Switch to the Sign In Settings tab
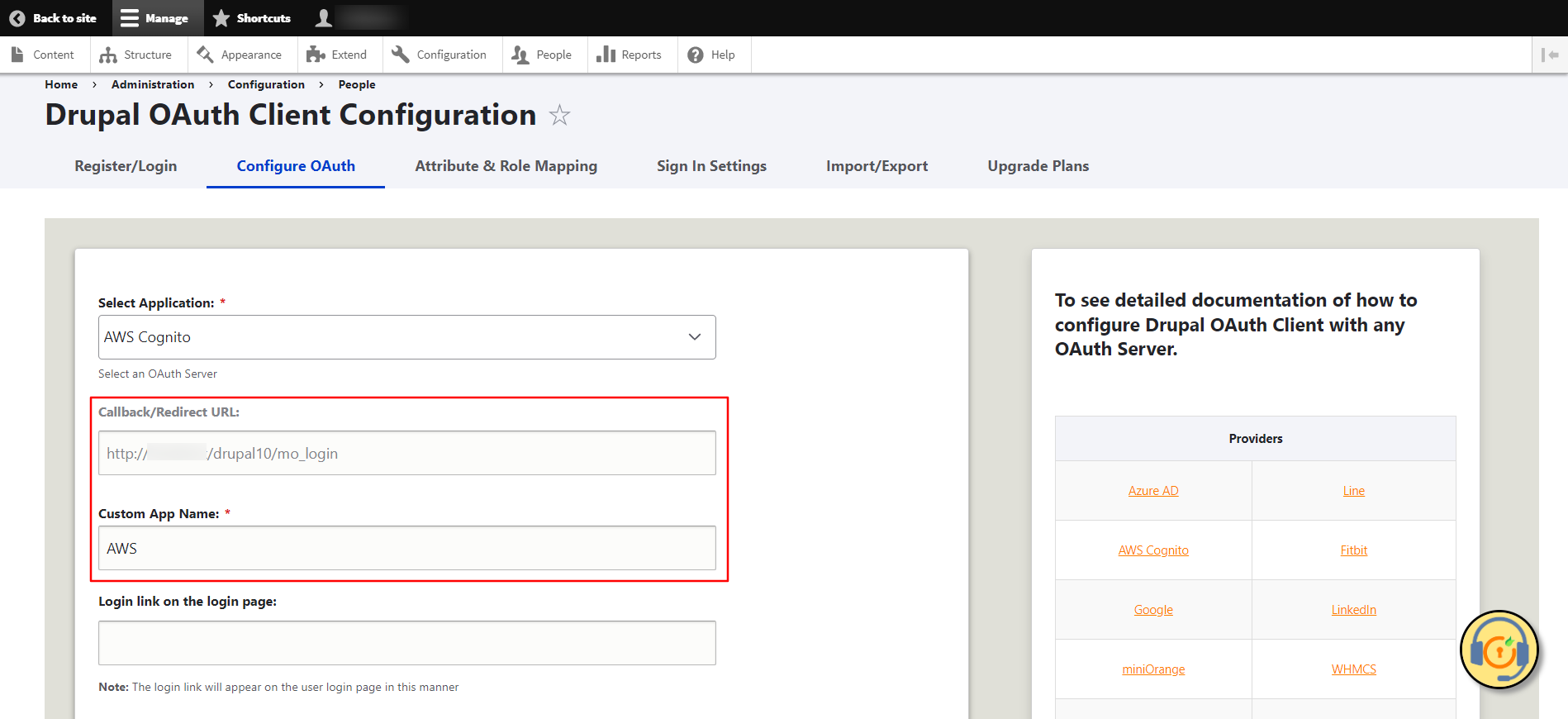 pyautogui.click(x=711, y=166)
